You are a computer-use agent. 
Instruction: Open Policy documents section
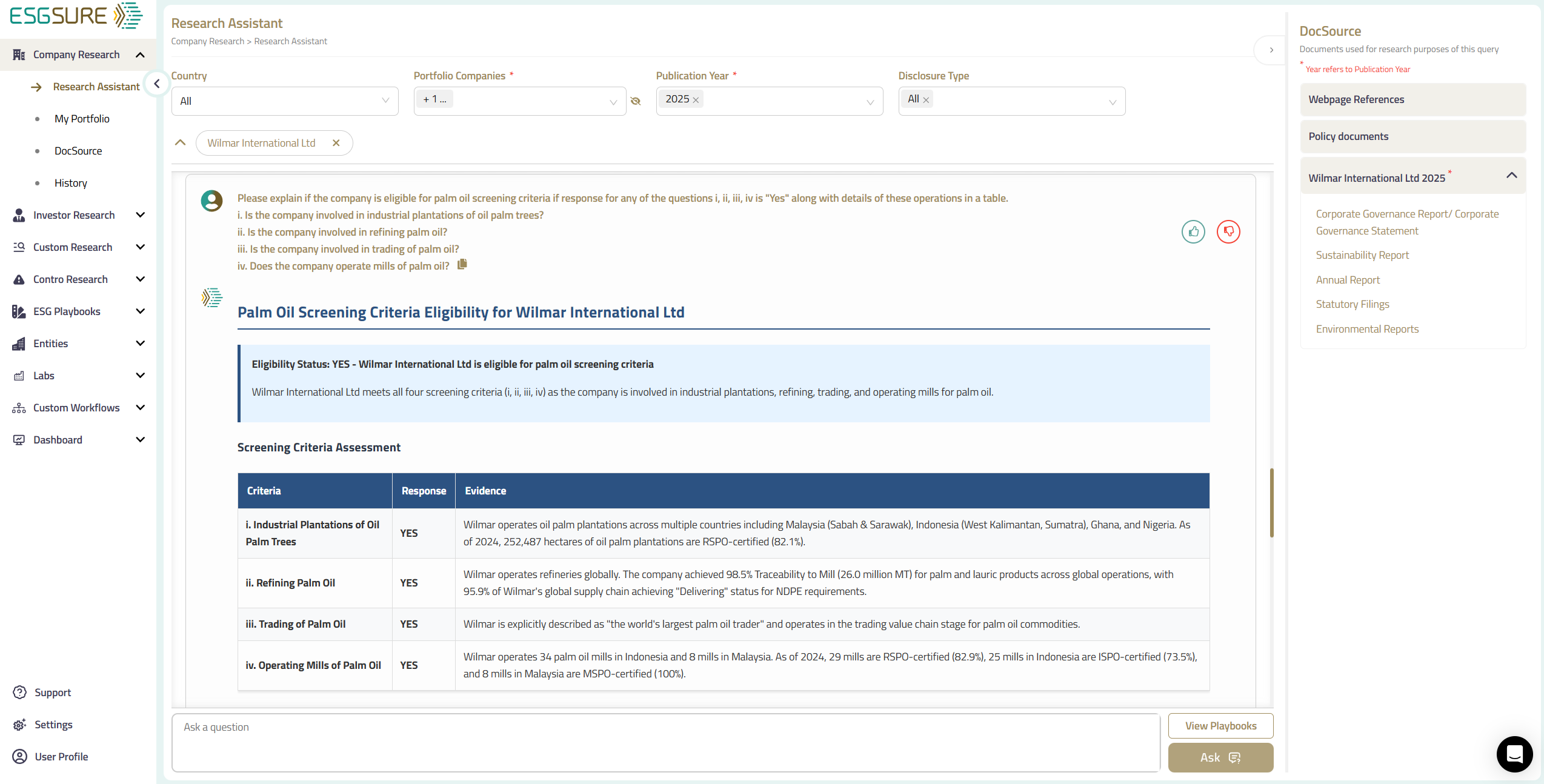1413,136
